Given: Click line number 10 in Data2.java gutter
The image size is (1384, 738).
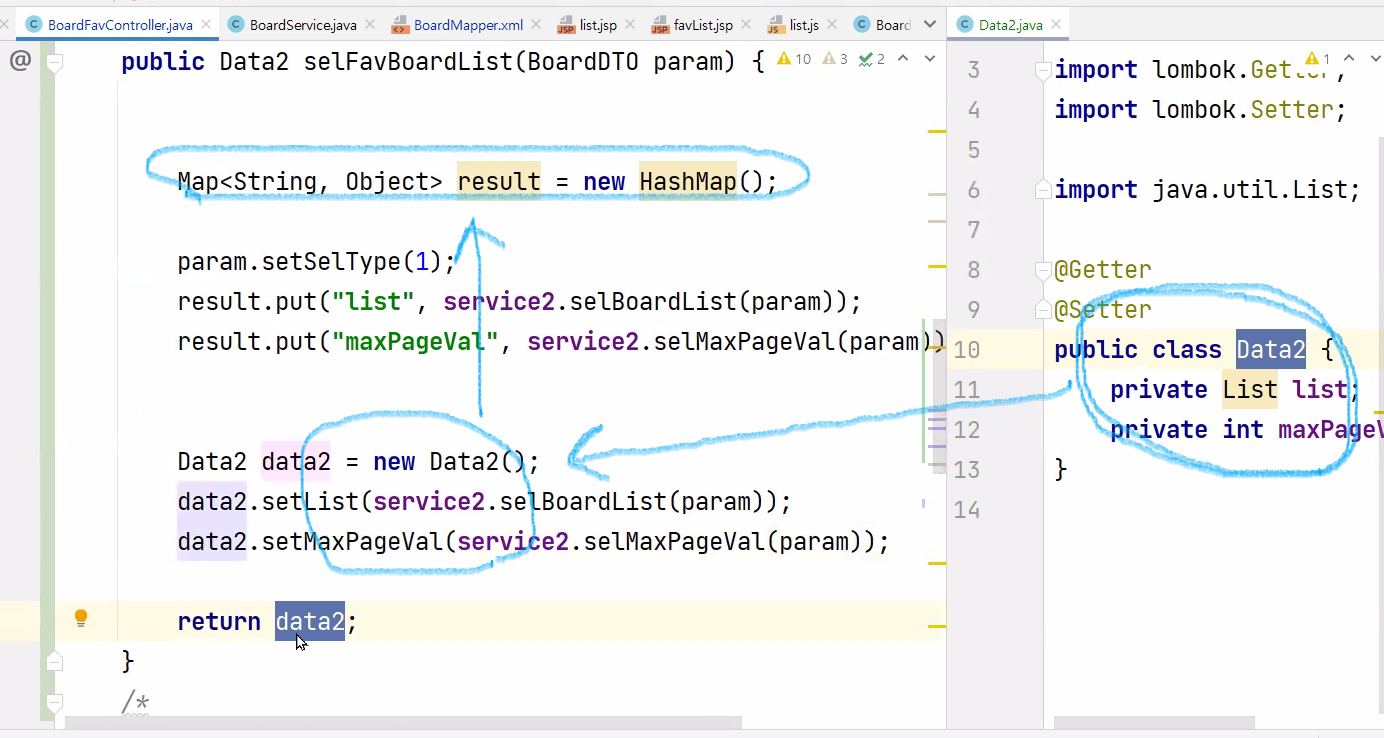Looking at the screenshot, I should 967,350.
